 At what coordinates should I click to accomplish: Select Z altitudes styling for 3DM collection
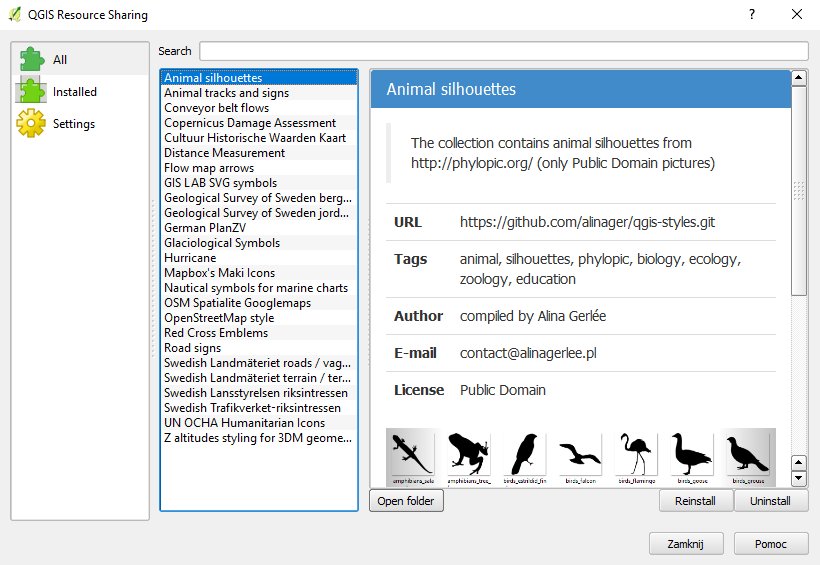tap(259, 438)
